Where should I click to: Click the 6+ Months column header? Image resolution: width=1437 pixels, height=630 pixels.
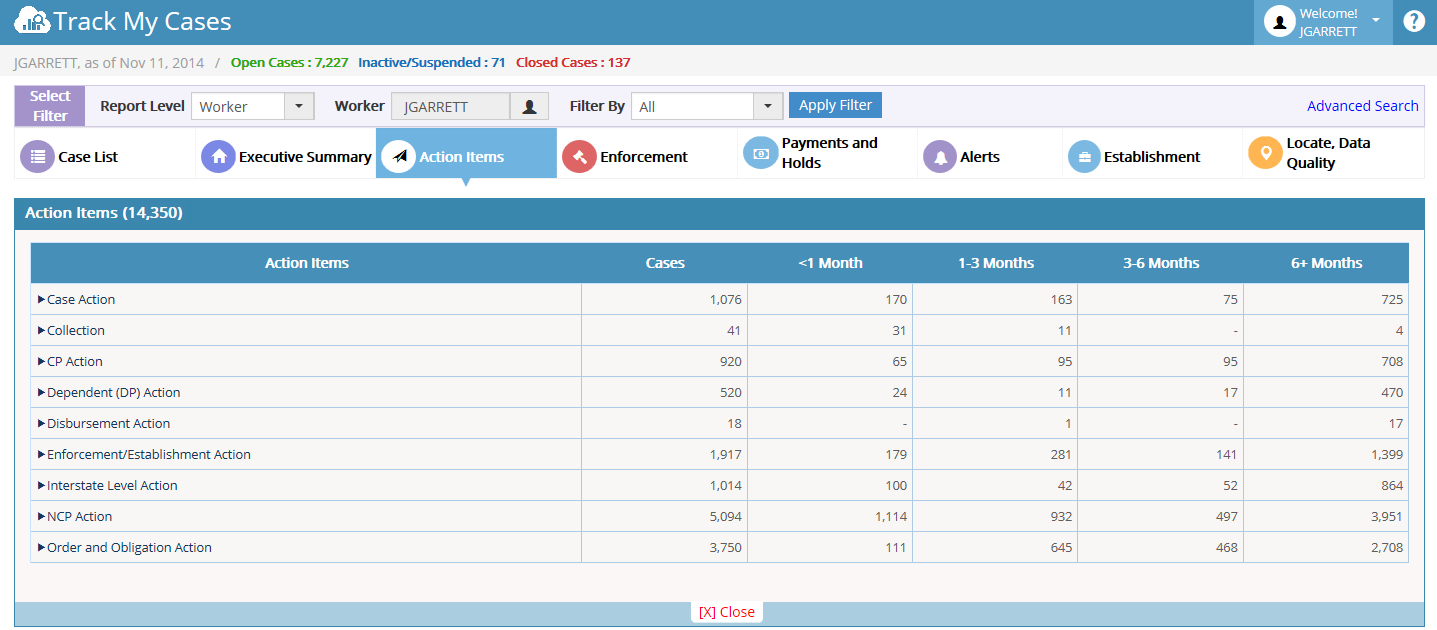point(1326,263)
